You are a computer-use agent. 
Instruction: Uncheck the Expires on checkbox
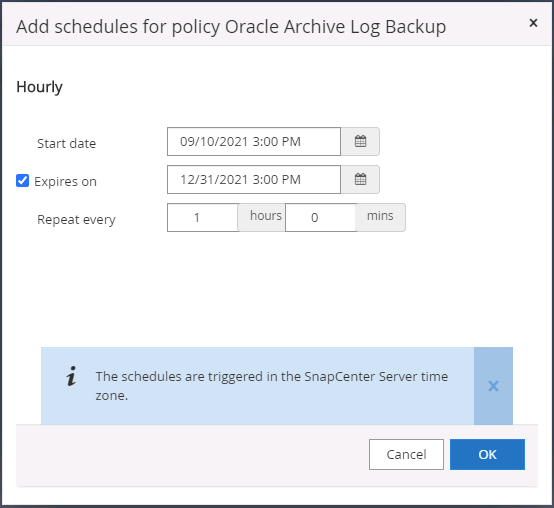[23, 181]
